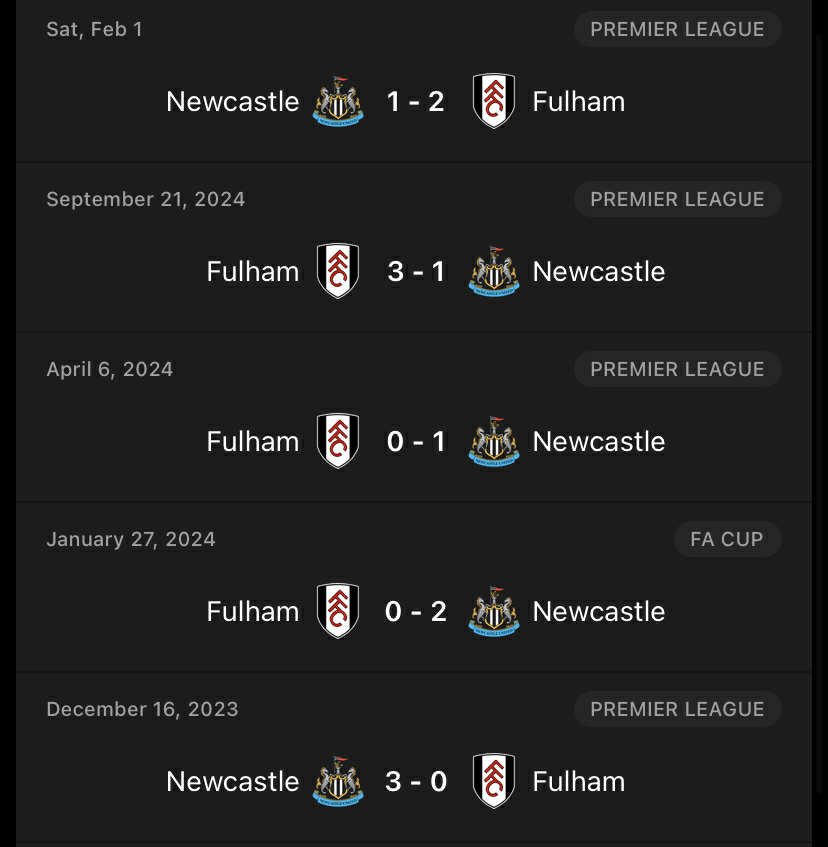Click Newcastle crest in Feb 1 match
Viewport: 828px width, 847px height.
tap(338, 101)
